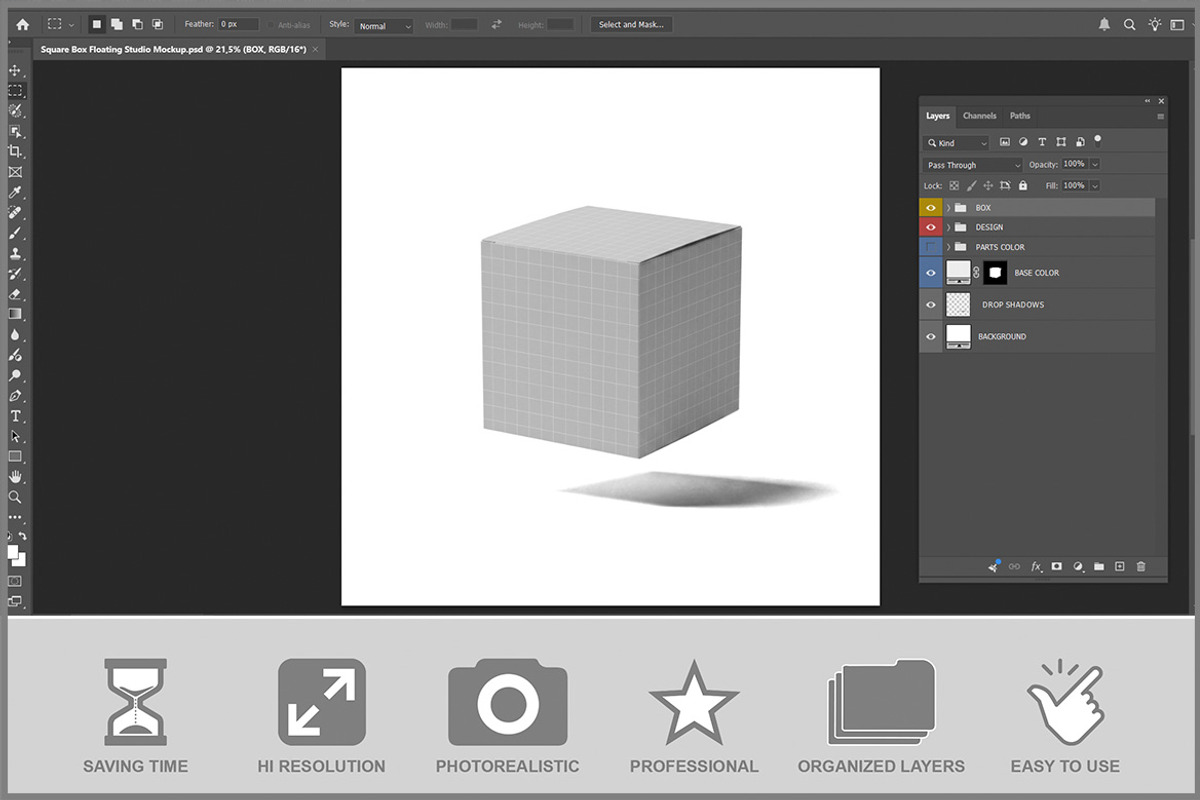Hide the DESIGN group eye icon
Screen dimensions: 1200x800
point(931,227)
